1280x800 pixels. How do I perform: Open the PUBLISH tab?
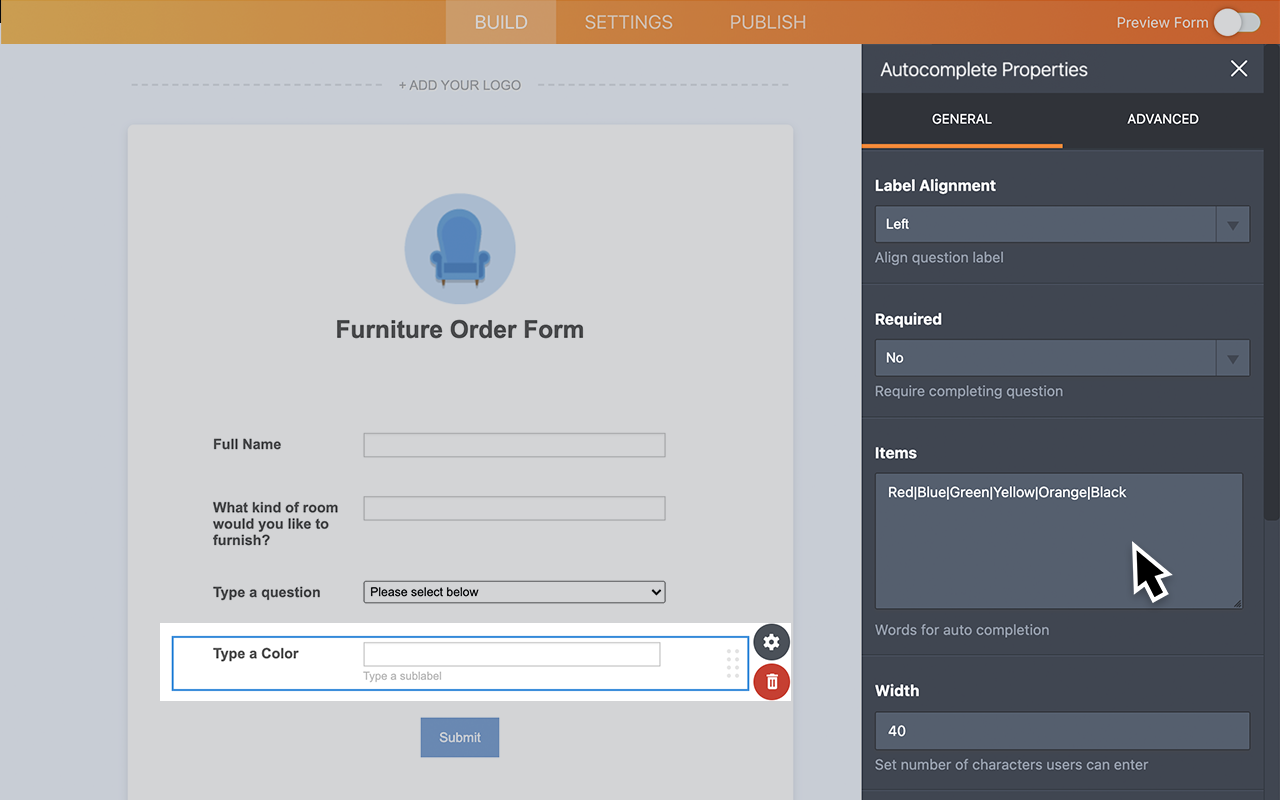coord(767,22)
